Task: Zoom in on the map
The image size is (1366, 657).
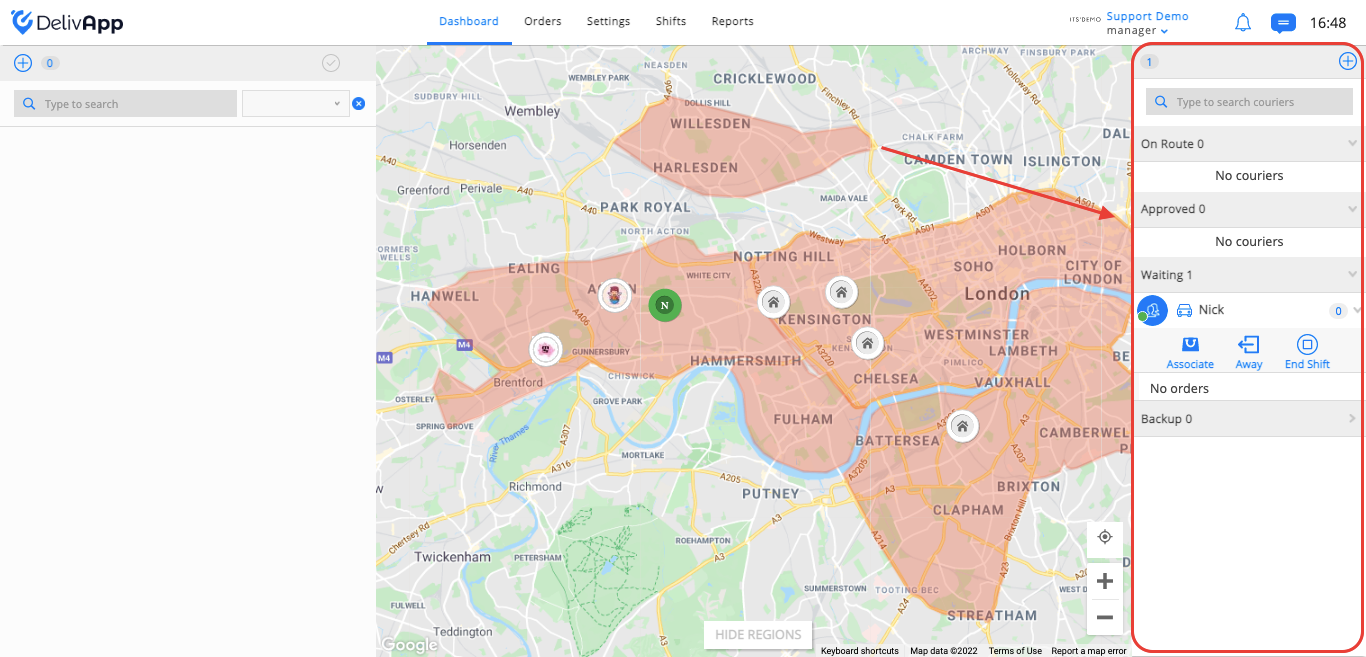Action: coord(1105,581)
